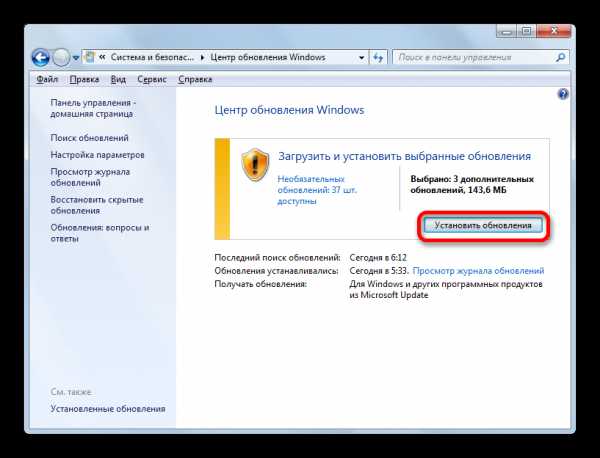Open 'Установленные обновления' link

click(x=108, y=409)
